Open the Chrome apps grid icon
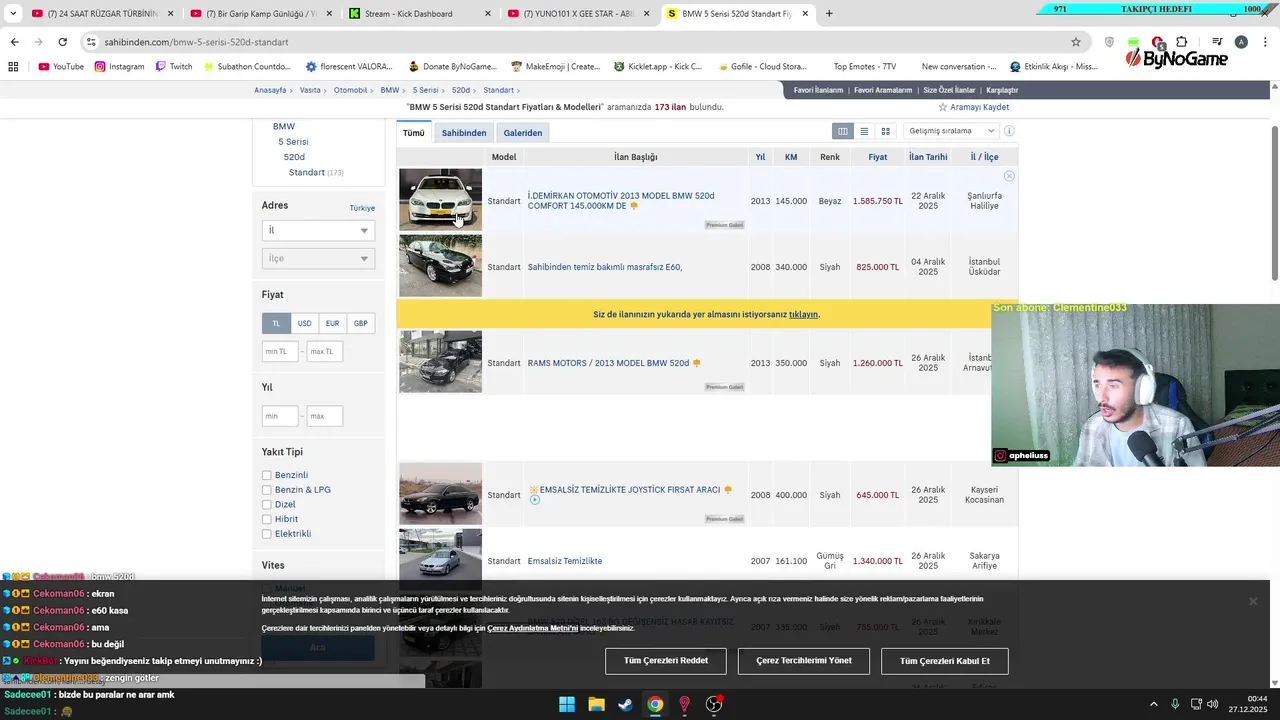Viewport: 1280px width, 720px height. pyautogui.click(x=13, y=66)
